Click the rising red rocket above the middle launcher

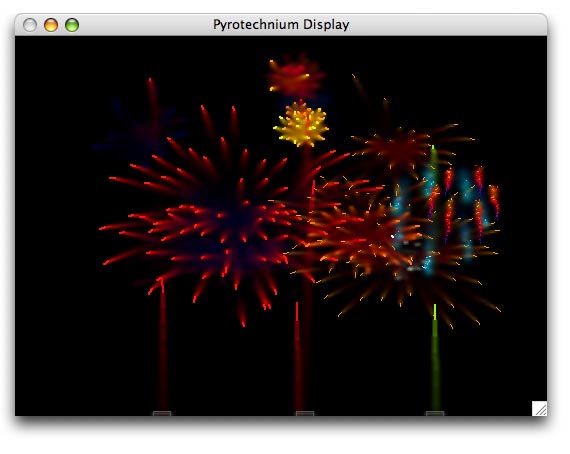tap(297, 312)
